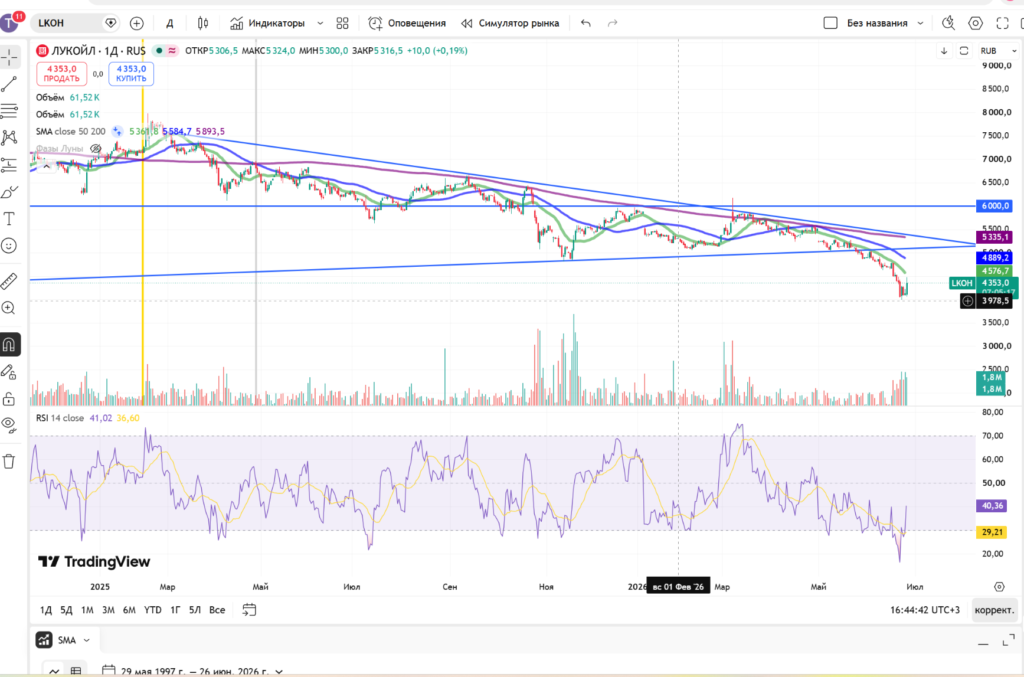This screenshot has height=677, width=1024.
Task: Minimize the bottom strategy panel
Action: click(983, 642)
